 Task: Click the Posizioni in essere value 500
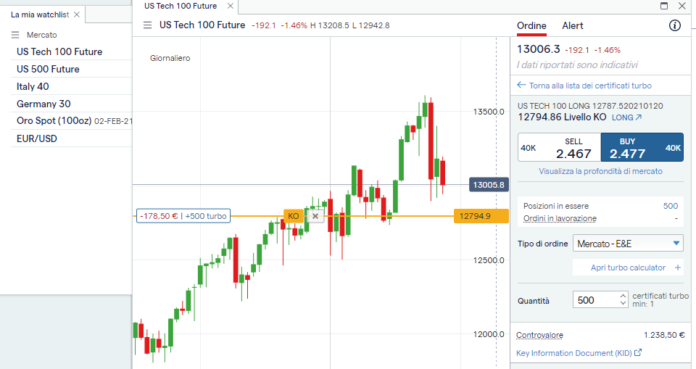coord(670,206)
